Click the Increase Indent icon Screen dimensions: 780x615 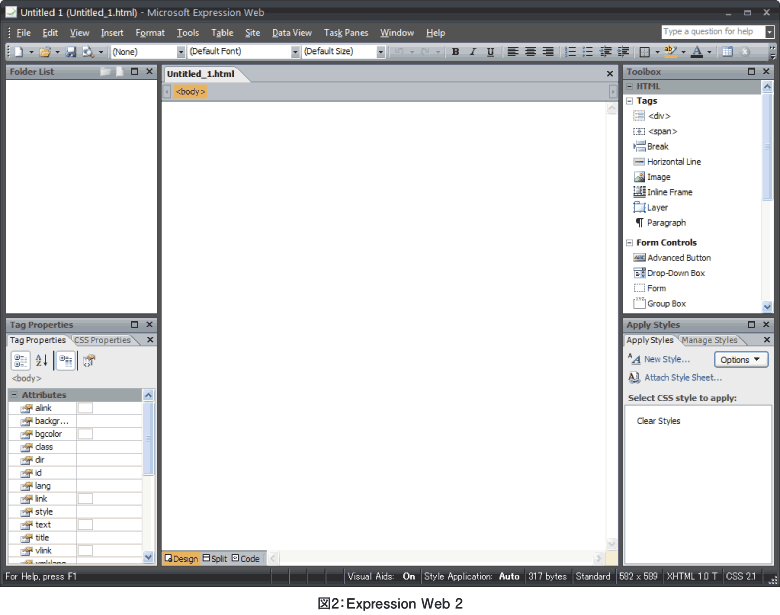point(623,51)
